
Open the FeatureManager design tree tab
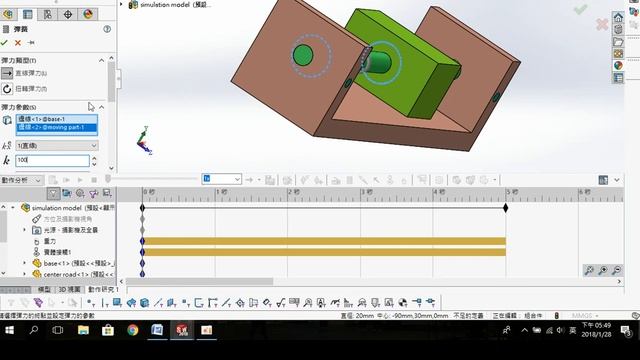coord(8,14)
